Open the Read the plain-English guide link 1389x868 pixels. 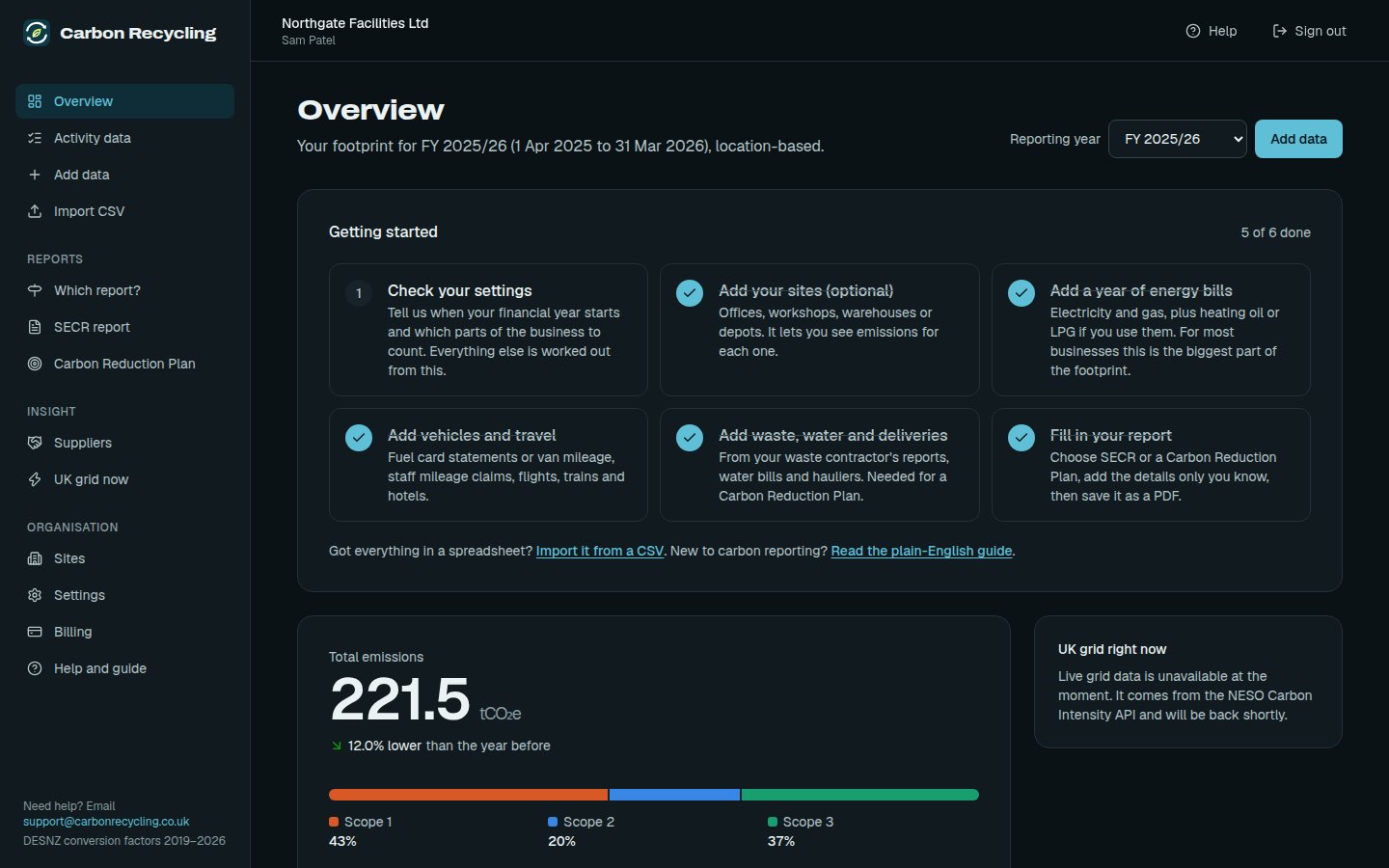(x=921, y=551)
